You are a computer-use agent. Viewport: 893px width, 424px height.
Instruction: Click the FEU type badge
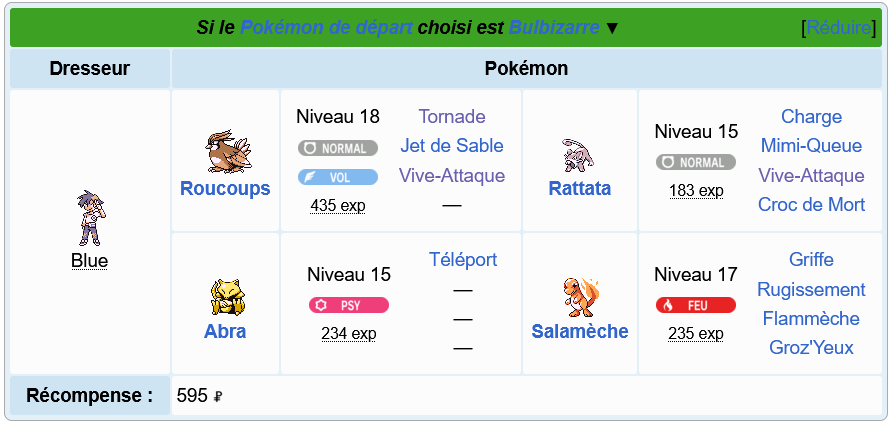[x=695, y=305]
